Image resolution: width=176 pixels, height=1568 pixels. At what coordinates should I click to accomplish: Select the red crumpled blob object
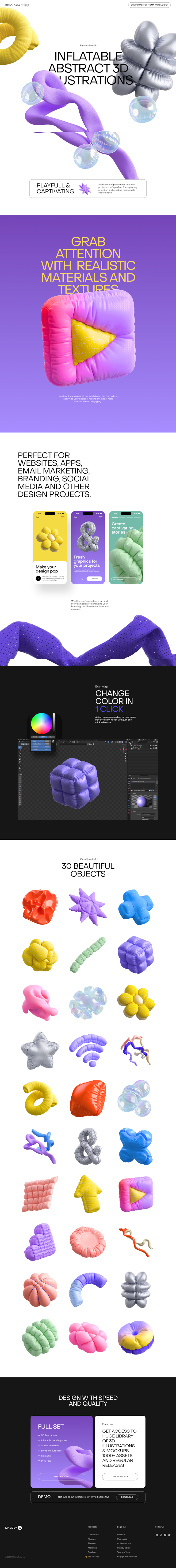[x=40, y=907]
